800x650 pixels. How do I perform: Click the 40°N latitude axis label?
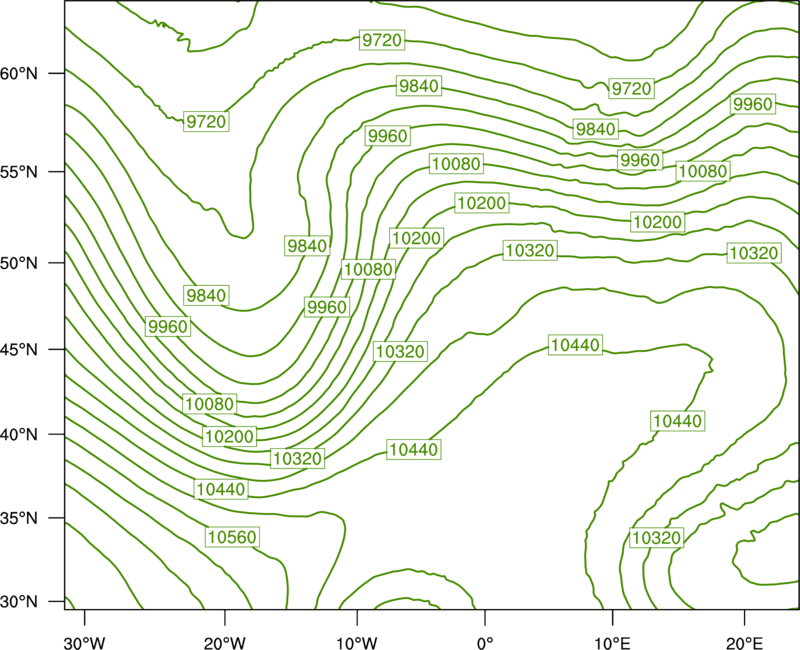[19, 434]
